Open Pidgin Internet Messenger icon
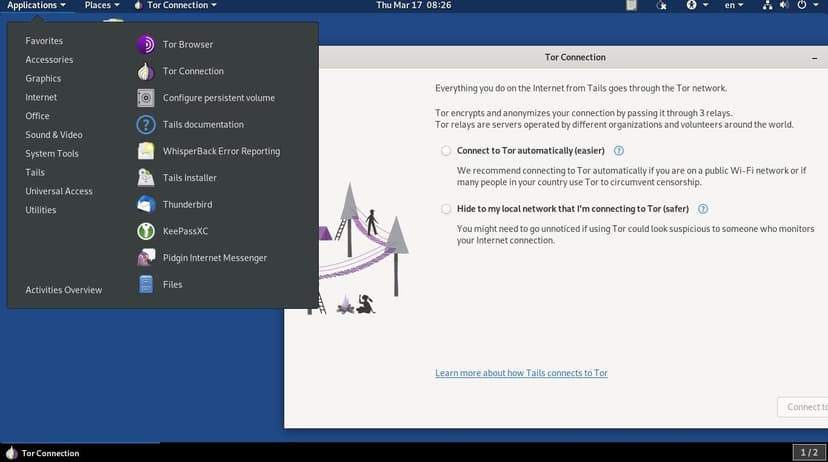 point(146,258)
